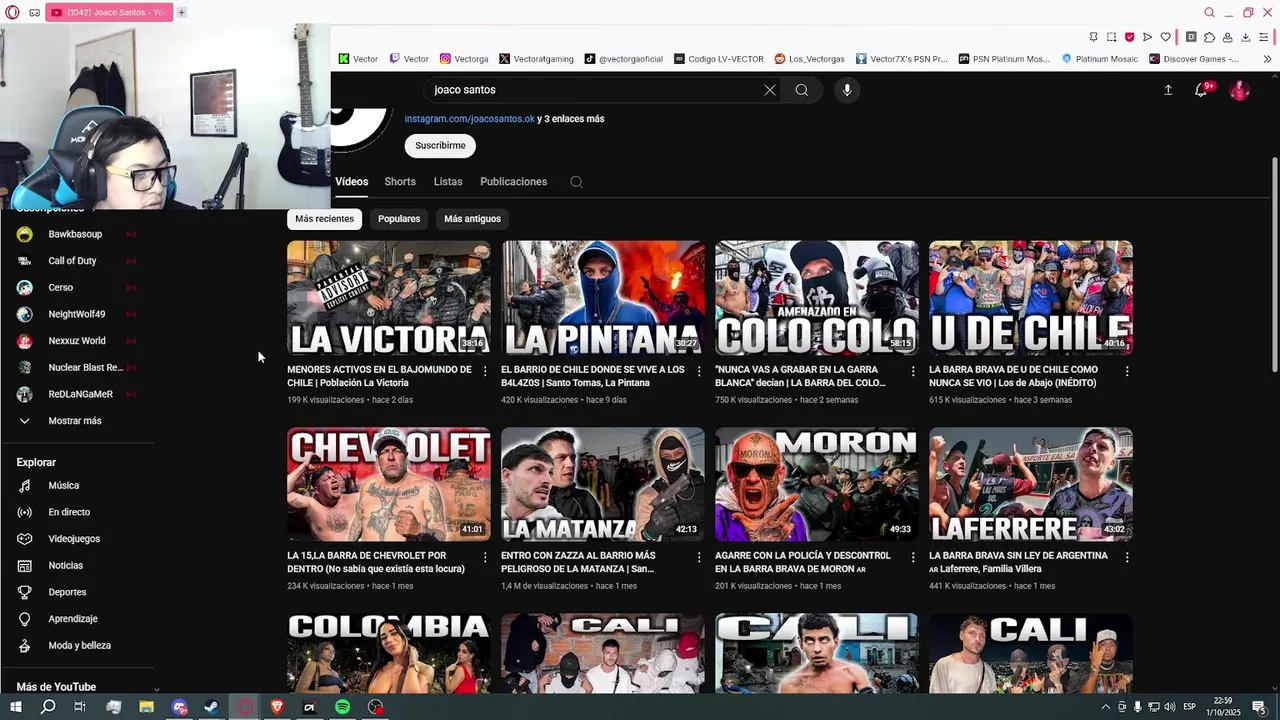This screenshot has height=720, width=1280.
Task: Click the Opera pinboard pin icon
Action: point(1093,37)
